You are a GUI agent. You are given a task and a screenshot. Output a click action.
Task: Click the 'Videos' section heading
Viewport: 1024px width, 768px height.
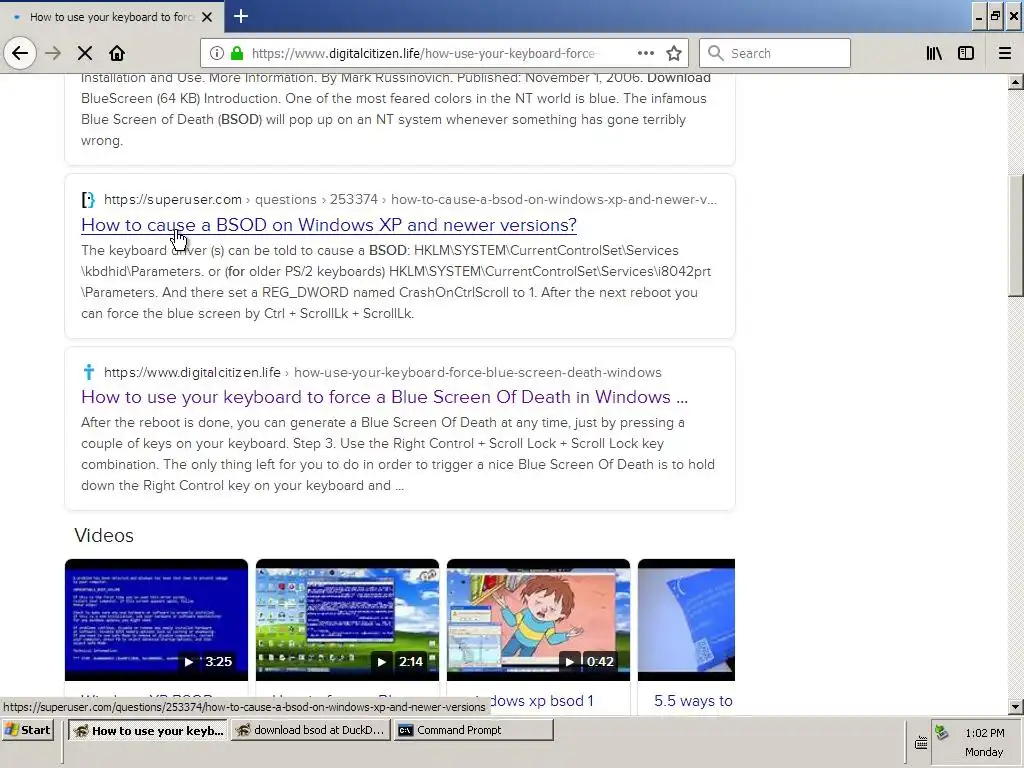pyautogui.click(x=104, y=536)
